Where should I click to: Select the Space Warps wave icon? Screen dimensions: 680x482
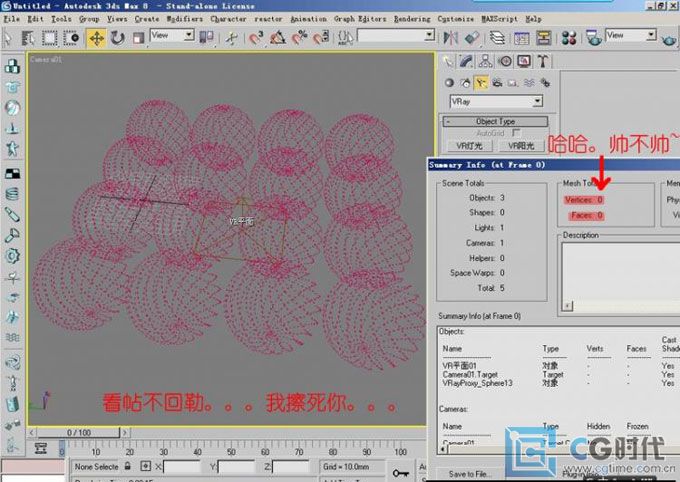[529, 82]
